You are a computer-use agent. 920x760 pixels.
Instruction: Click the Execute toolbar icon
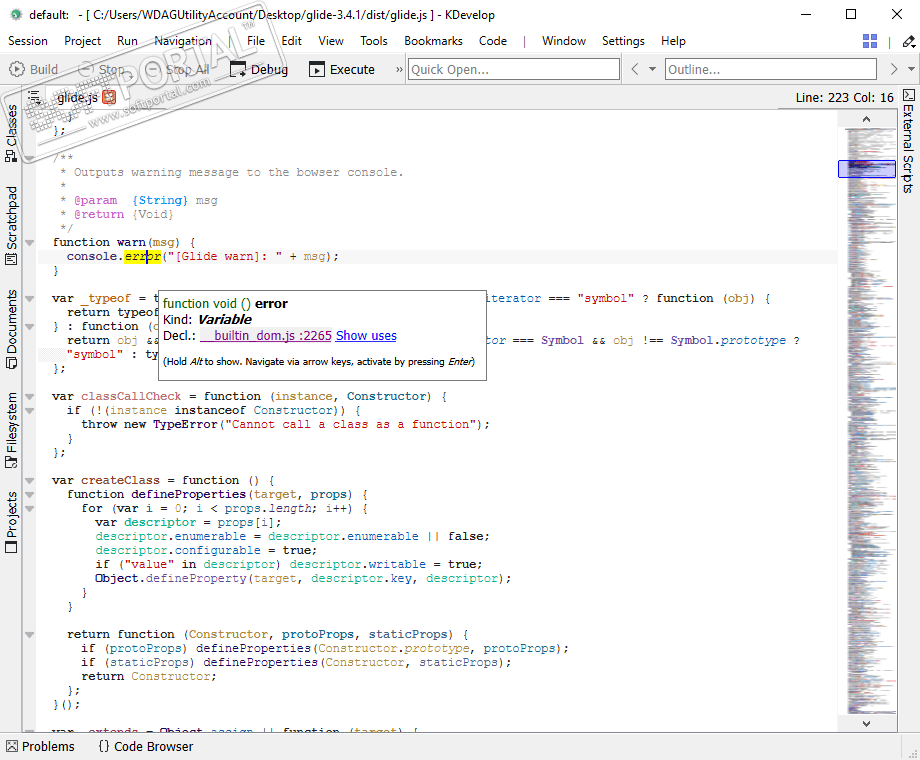pos(317,69)
